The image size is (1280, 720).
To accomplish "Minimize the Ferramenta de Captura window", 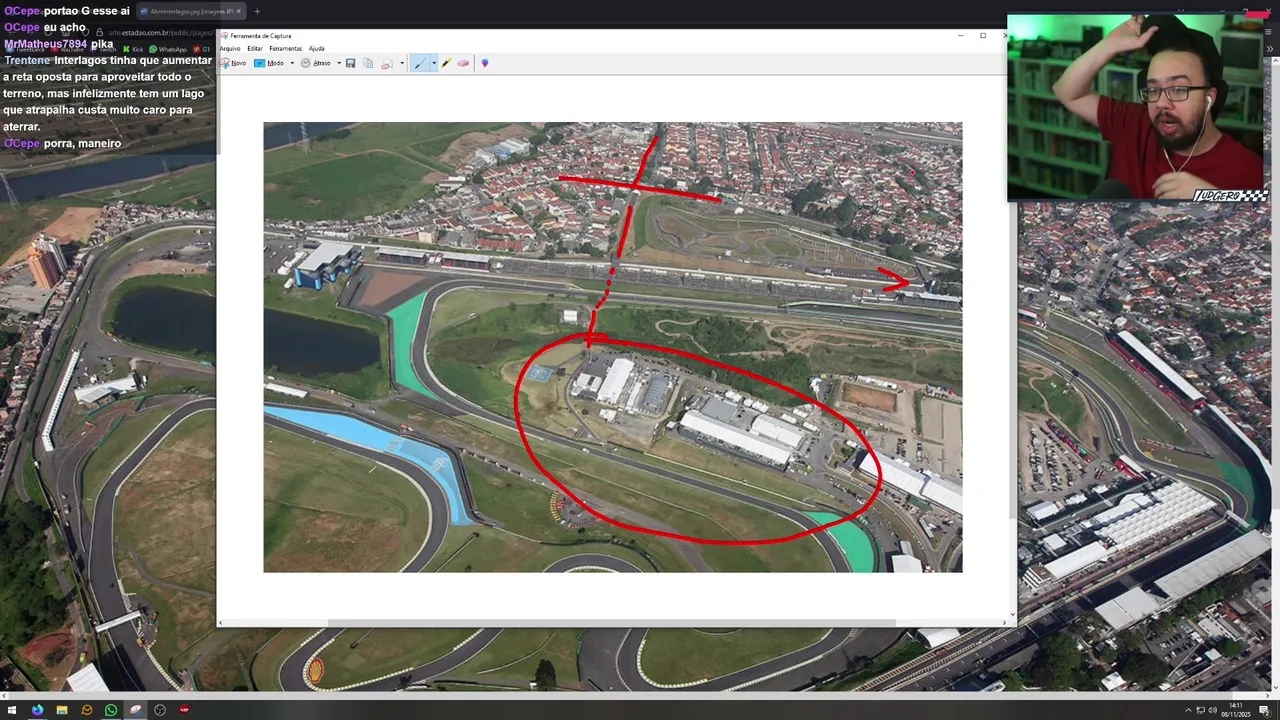I will (x=960, y=36).
